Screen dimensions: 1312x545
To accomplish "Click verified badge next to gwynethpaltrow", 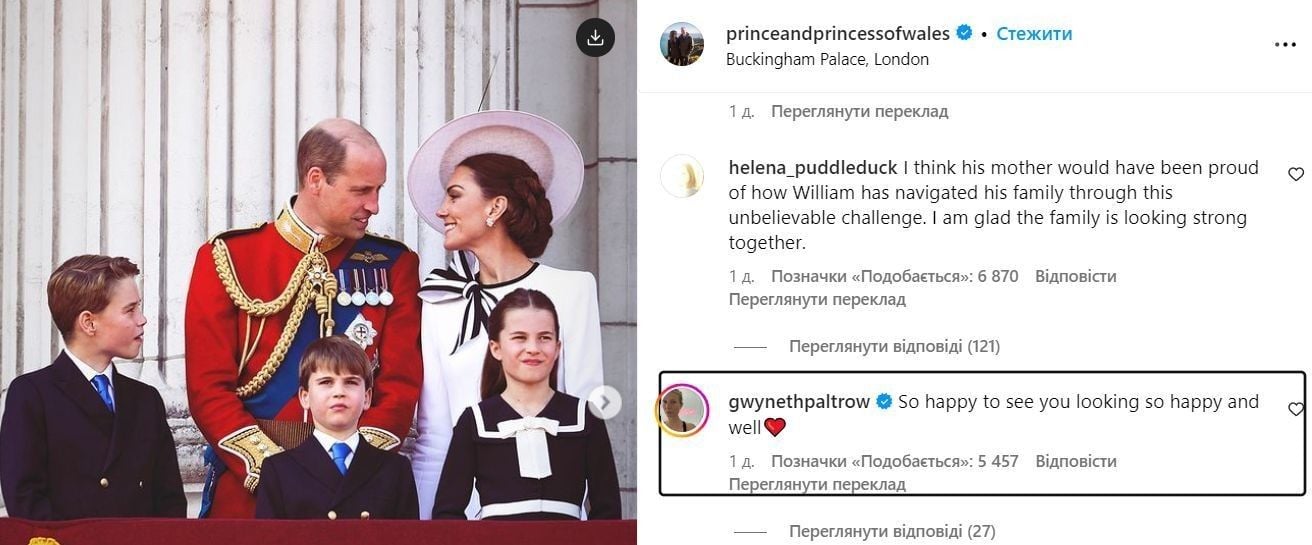I will (x=884, y=402).
